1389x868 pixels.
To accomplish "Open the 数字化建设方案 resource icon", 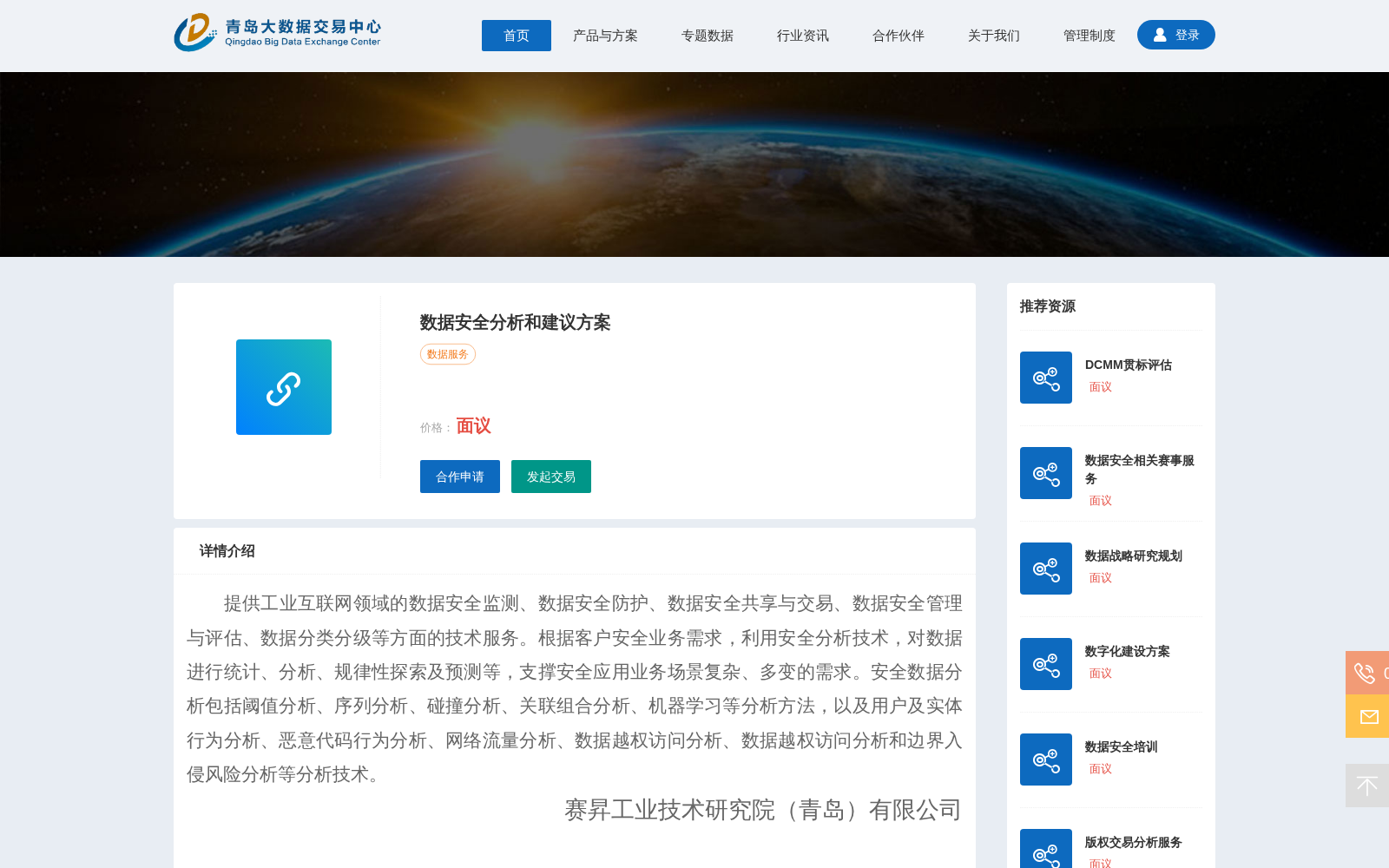I will tap(1046, 664).
